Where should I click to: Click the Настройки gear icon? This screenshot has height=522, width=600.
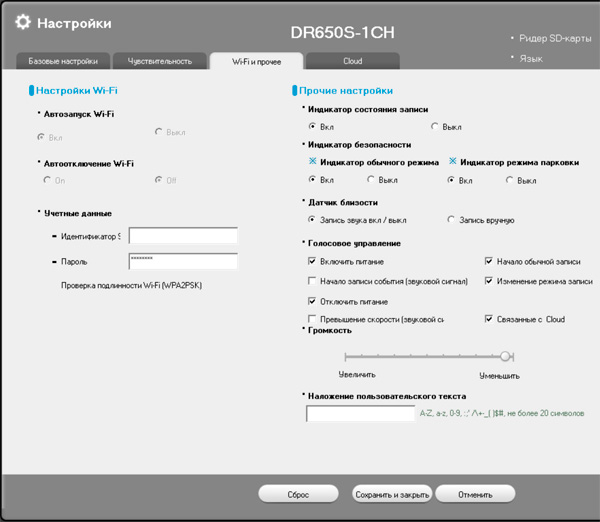(x=23, y=22)
